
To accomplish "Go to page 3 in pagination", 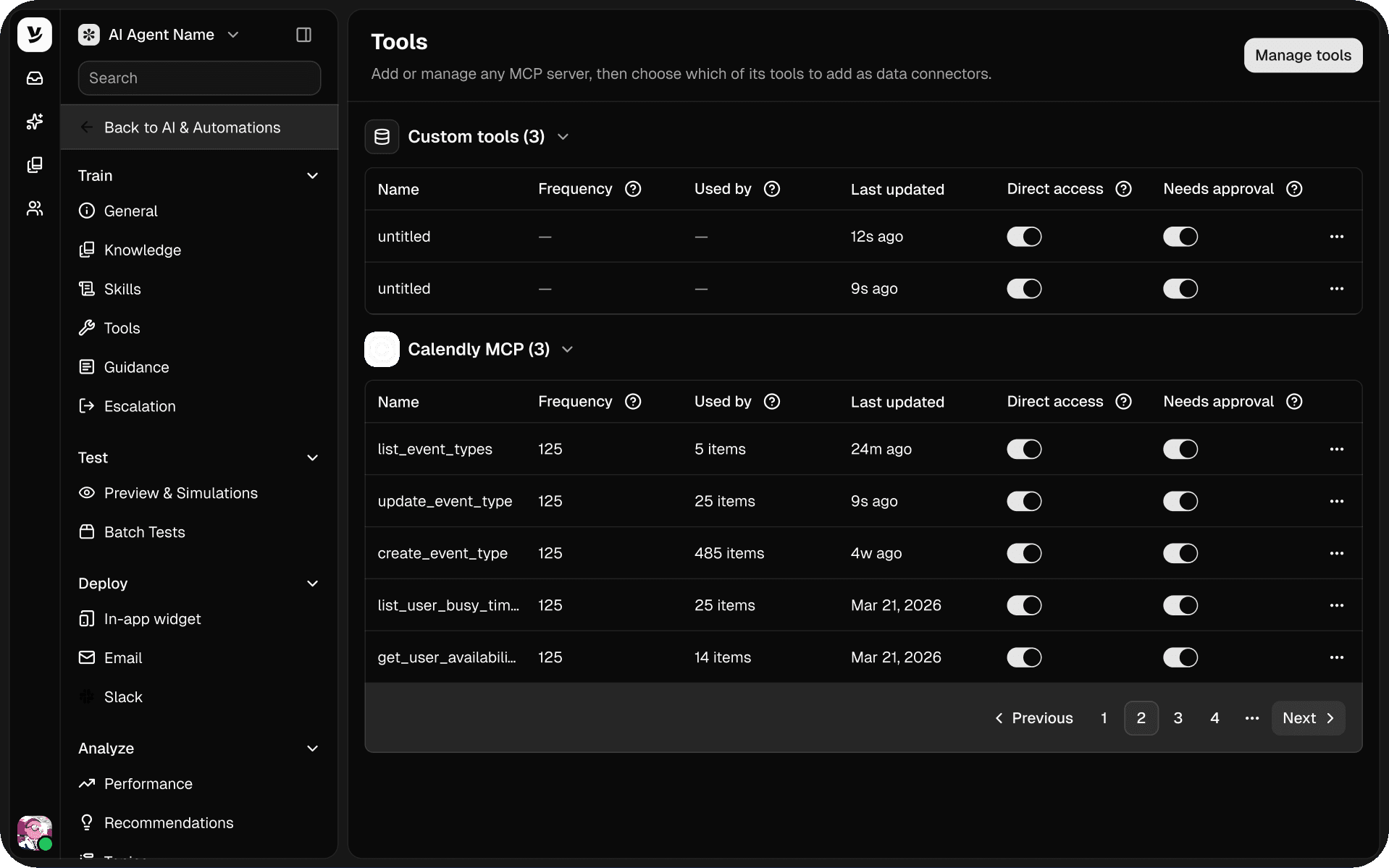I will pos(1178,718).
